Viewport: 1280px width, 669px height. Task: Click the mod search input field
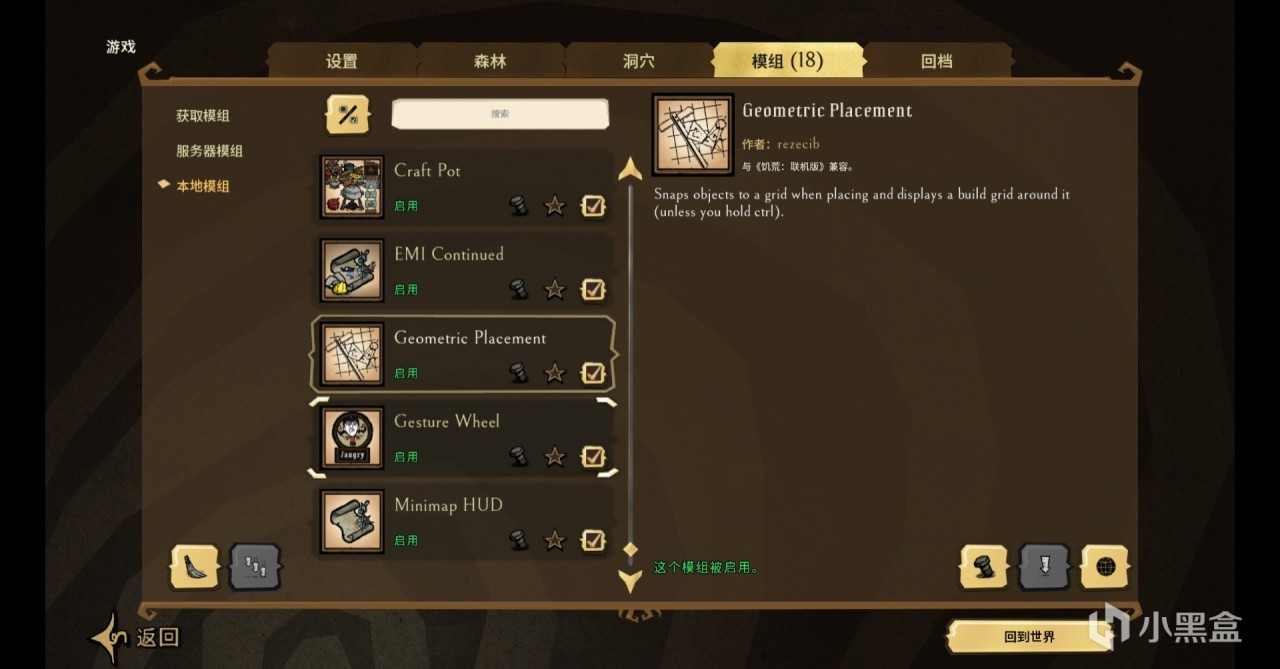500,114
